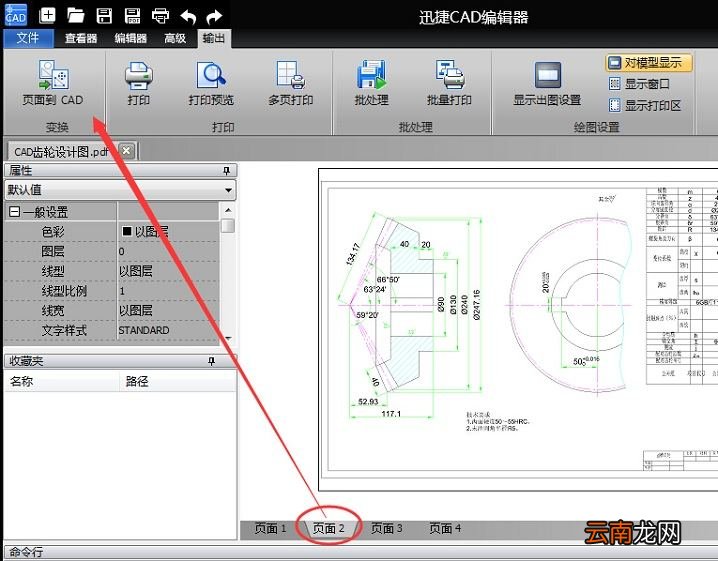Image resolution: width=718 pixels, height=561 pixels.
Task: Click the properties scrollbar thumb
Action: [228, 225]
